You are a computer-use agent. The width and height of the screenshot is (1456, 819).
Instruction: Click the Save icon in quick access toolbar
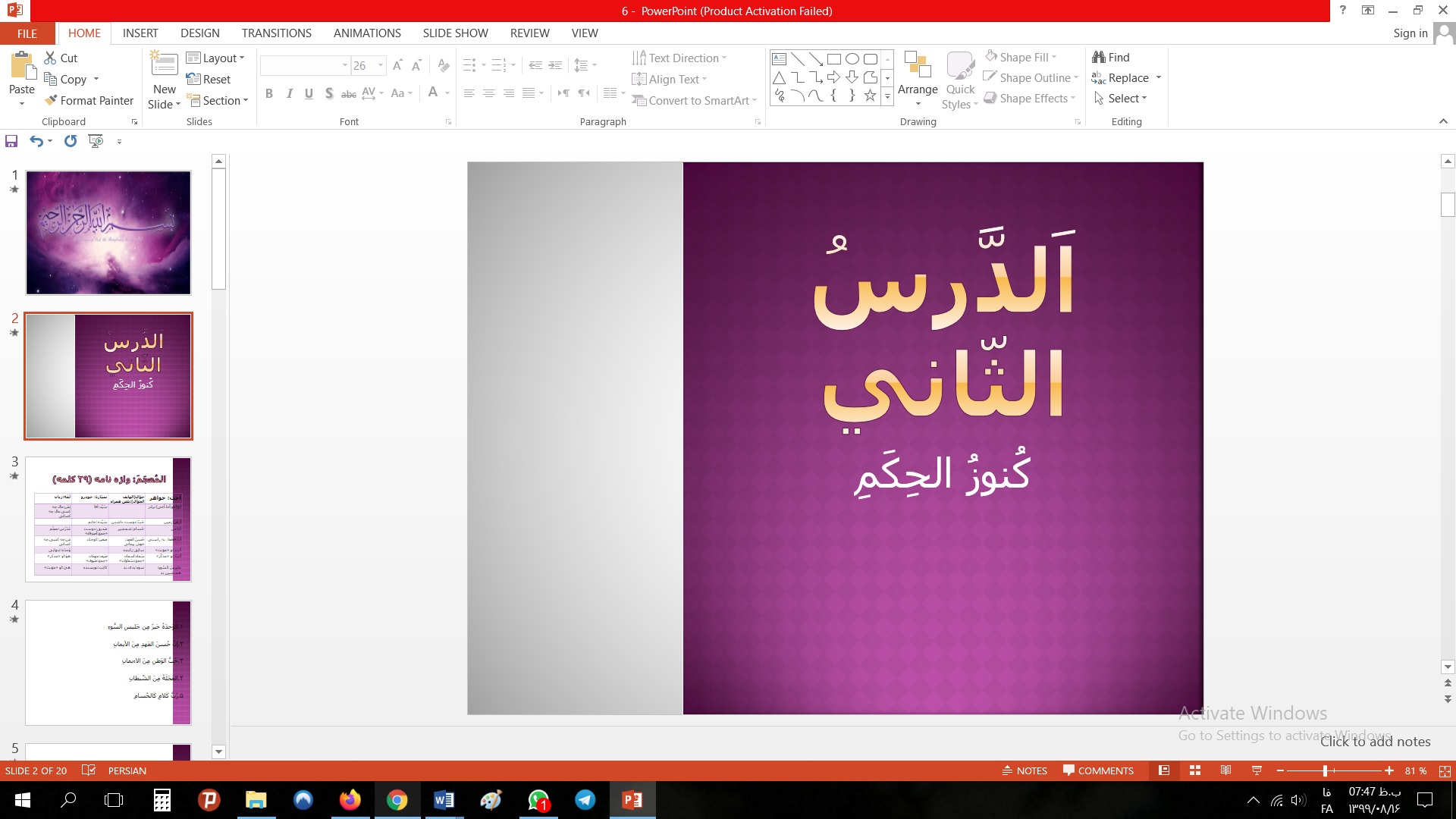11,141
